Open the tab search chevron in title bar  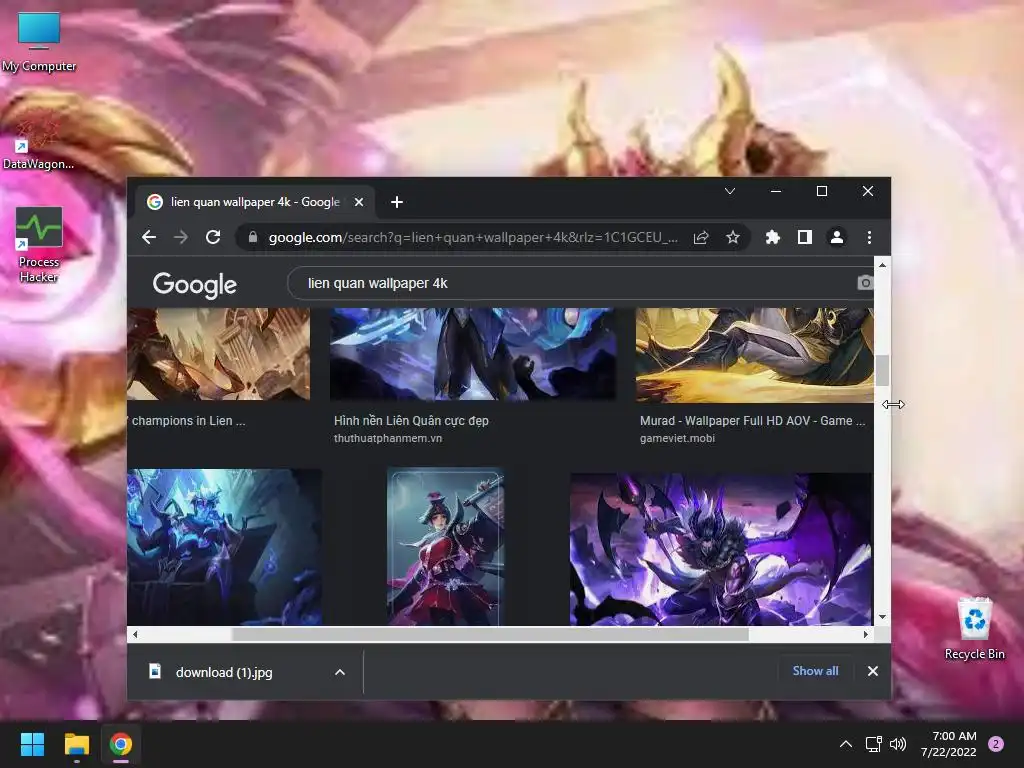(x=730, y=191)
